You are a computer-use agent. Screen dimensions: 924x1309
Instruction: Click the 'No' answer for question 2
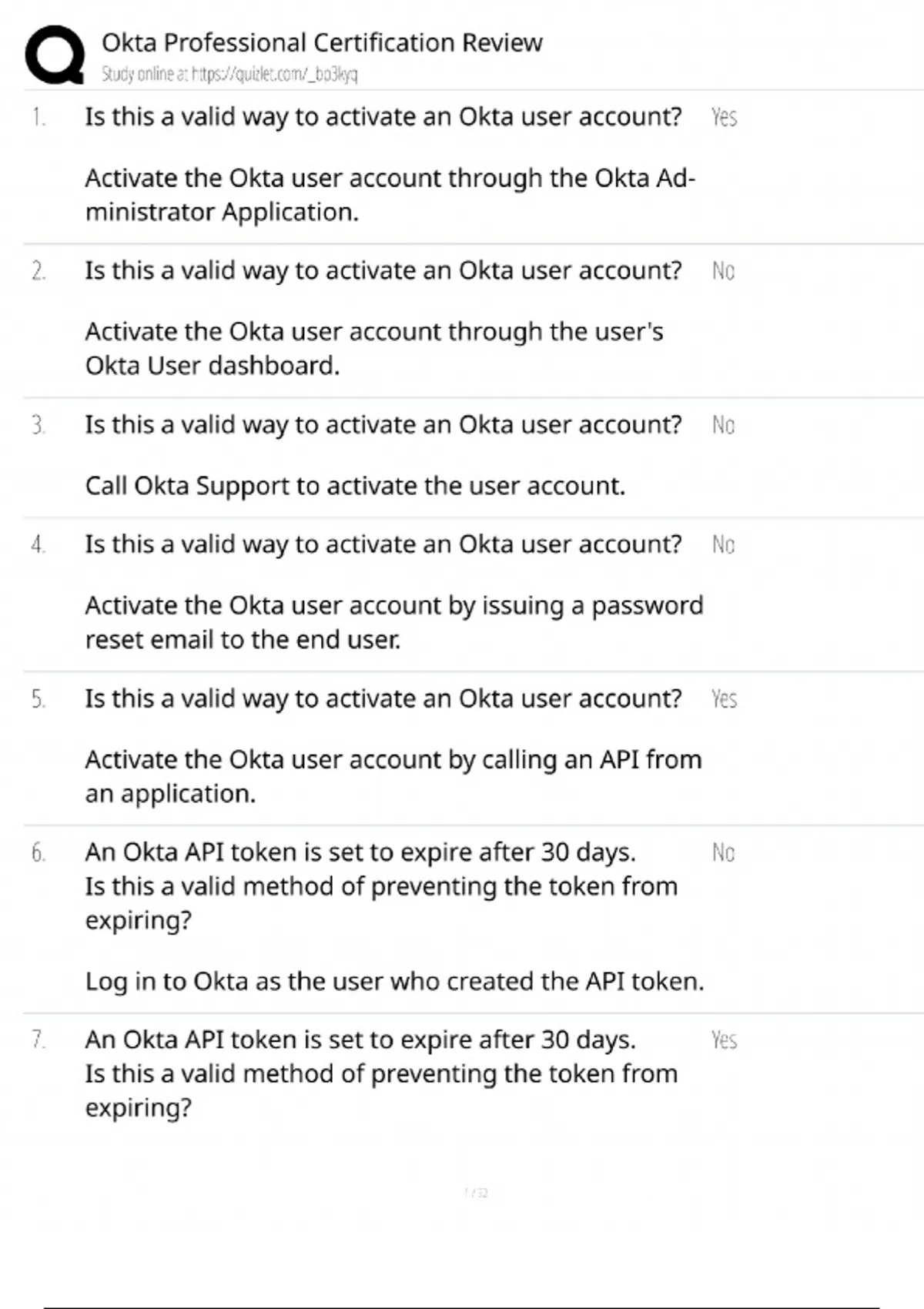723,271
